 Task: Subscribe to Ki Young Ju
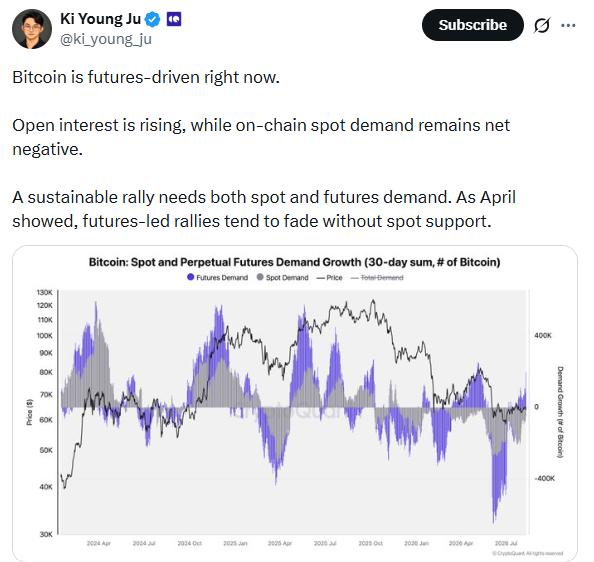[x=472, y=25]
